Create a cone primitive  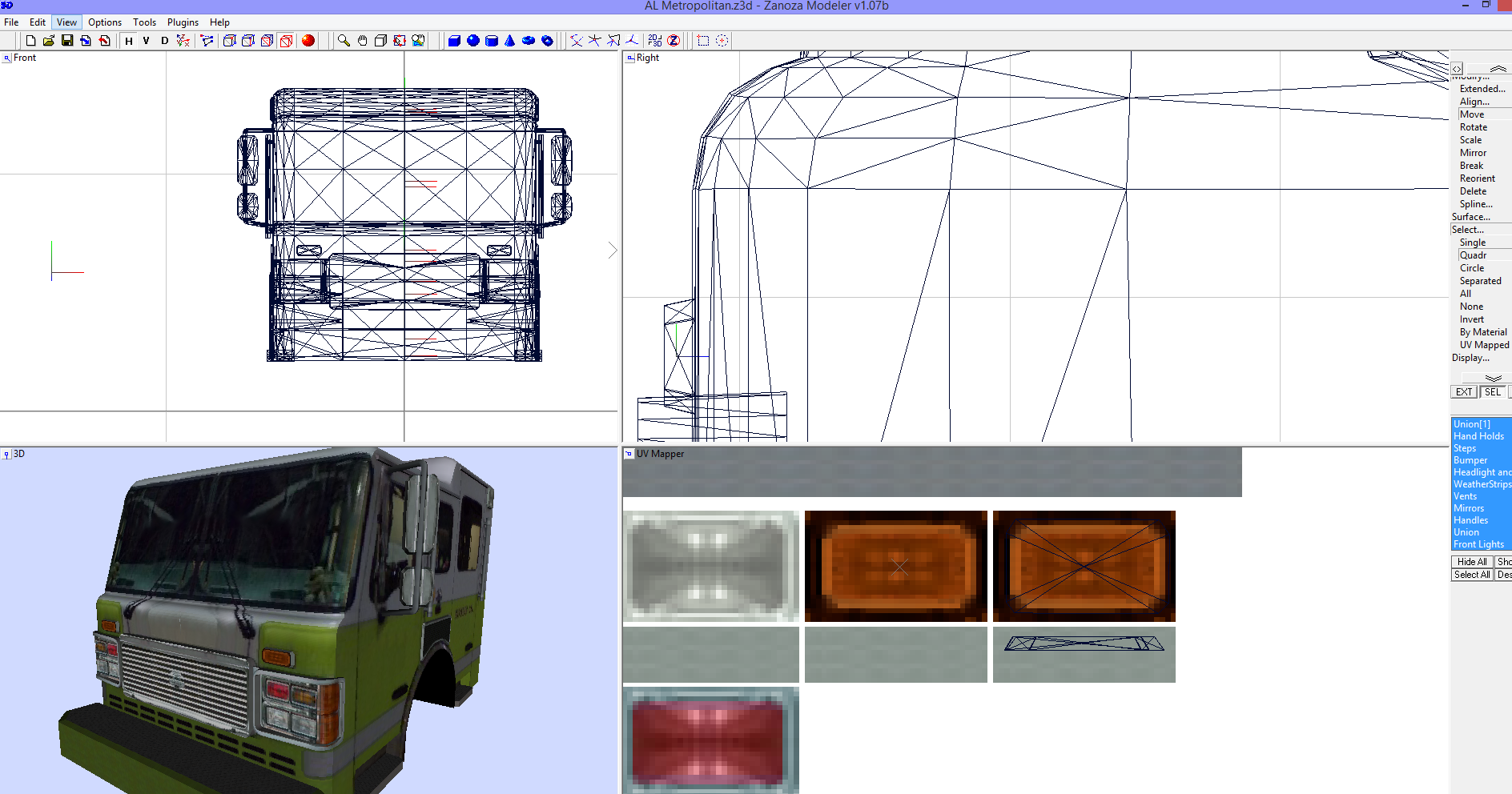click(509, 40)
